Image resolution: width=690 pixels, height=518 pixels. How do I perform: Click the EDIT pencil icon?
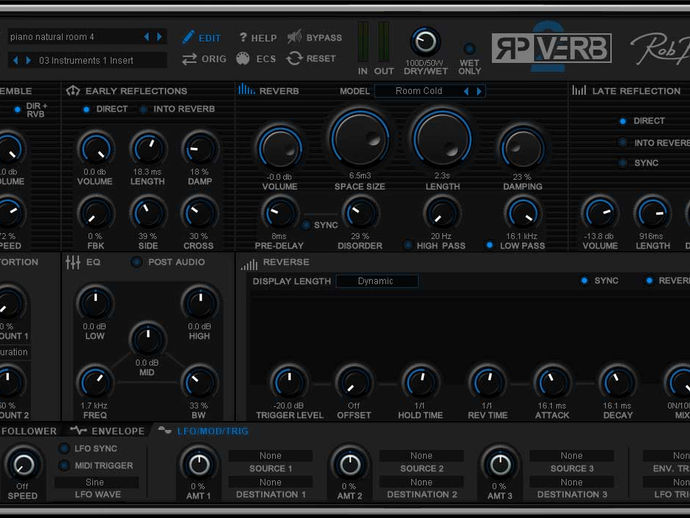tap(188, 37)
